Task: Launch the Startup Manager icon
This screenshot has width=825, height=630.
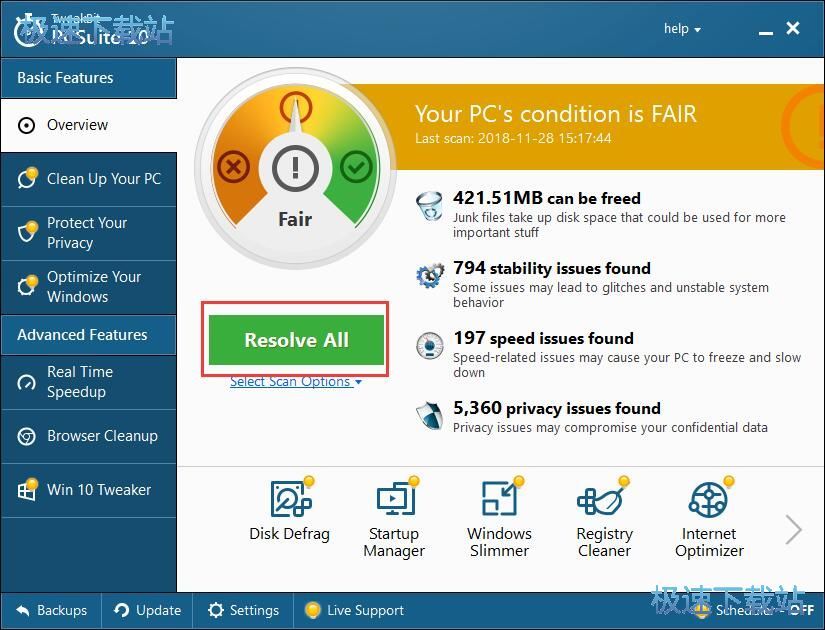Action: [x=396, y=498]
